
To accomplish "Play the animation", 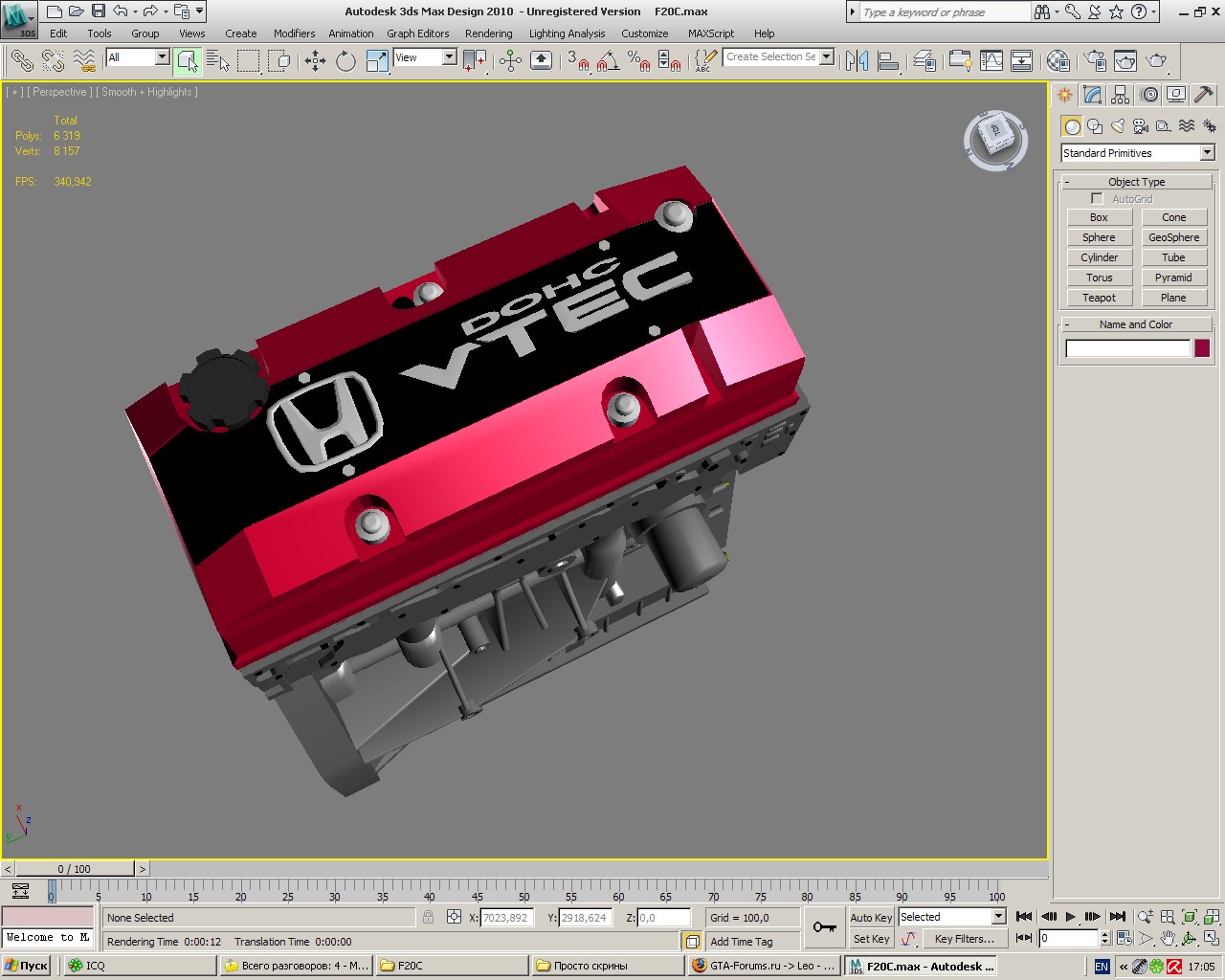I will pyautogui.click(x=1070, y=917).
